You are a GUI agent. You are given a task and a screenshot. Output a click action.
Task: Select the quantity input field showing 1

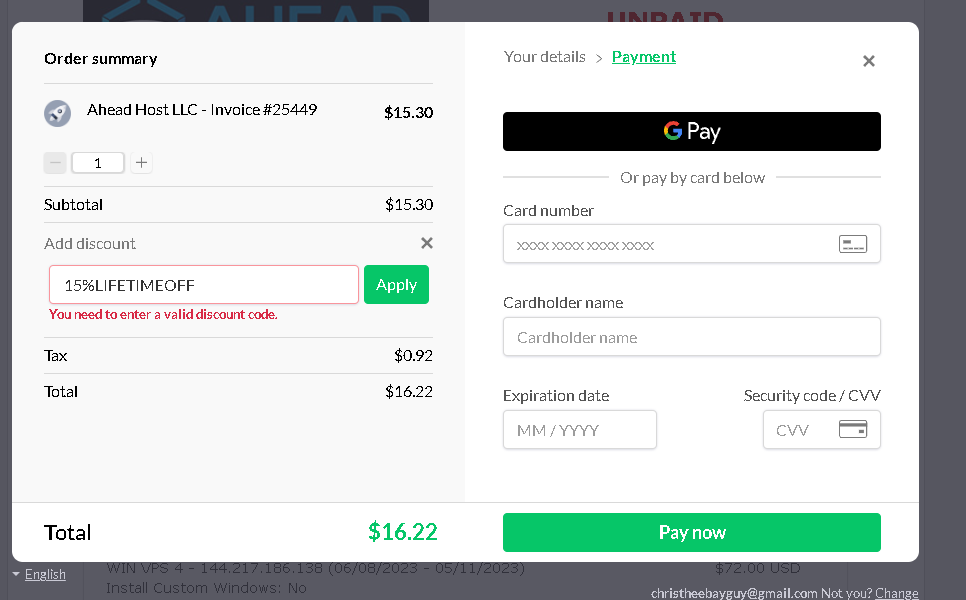(x=98, y=163)
